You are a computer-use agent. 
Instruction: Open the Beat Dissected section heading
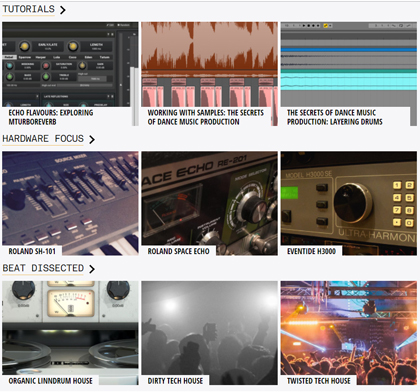43,268
